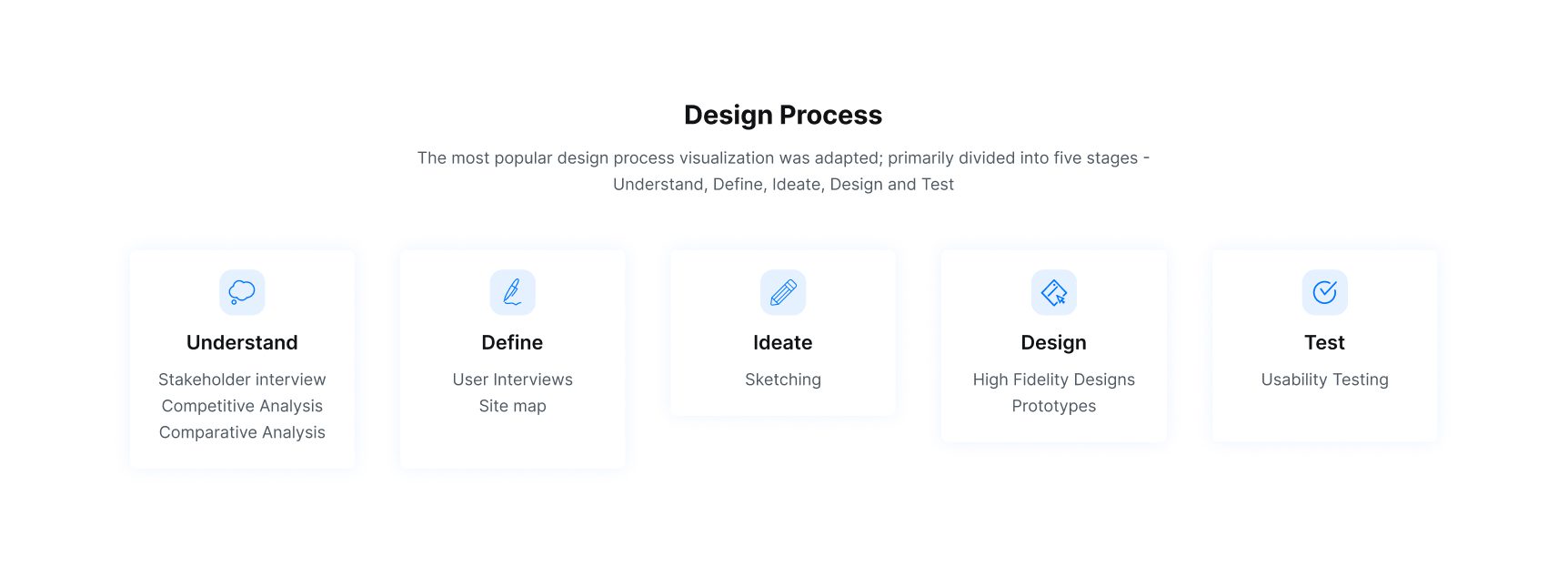
Task: Click Sketching under Ideate
Action: 783,380
